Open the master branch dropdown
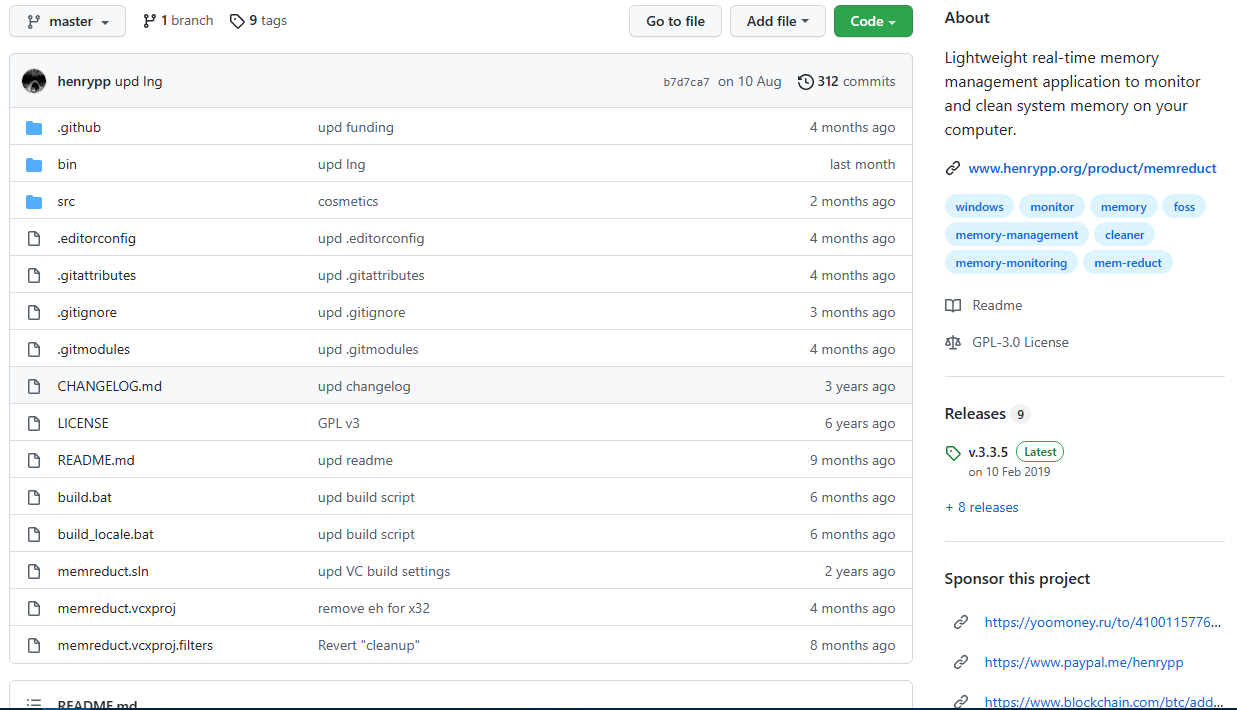Screen dimensions: 1237x710 68,21
